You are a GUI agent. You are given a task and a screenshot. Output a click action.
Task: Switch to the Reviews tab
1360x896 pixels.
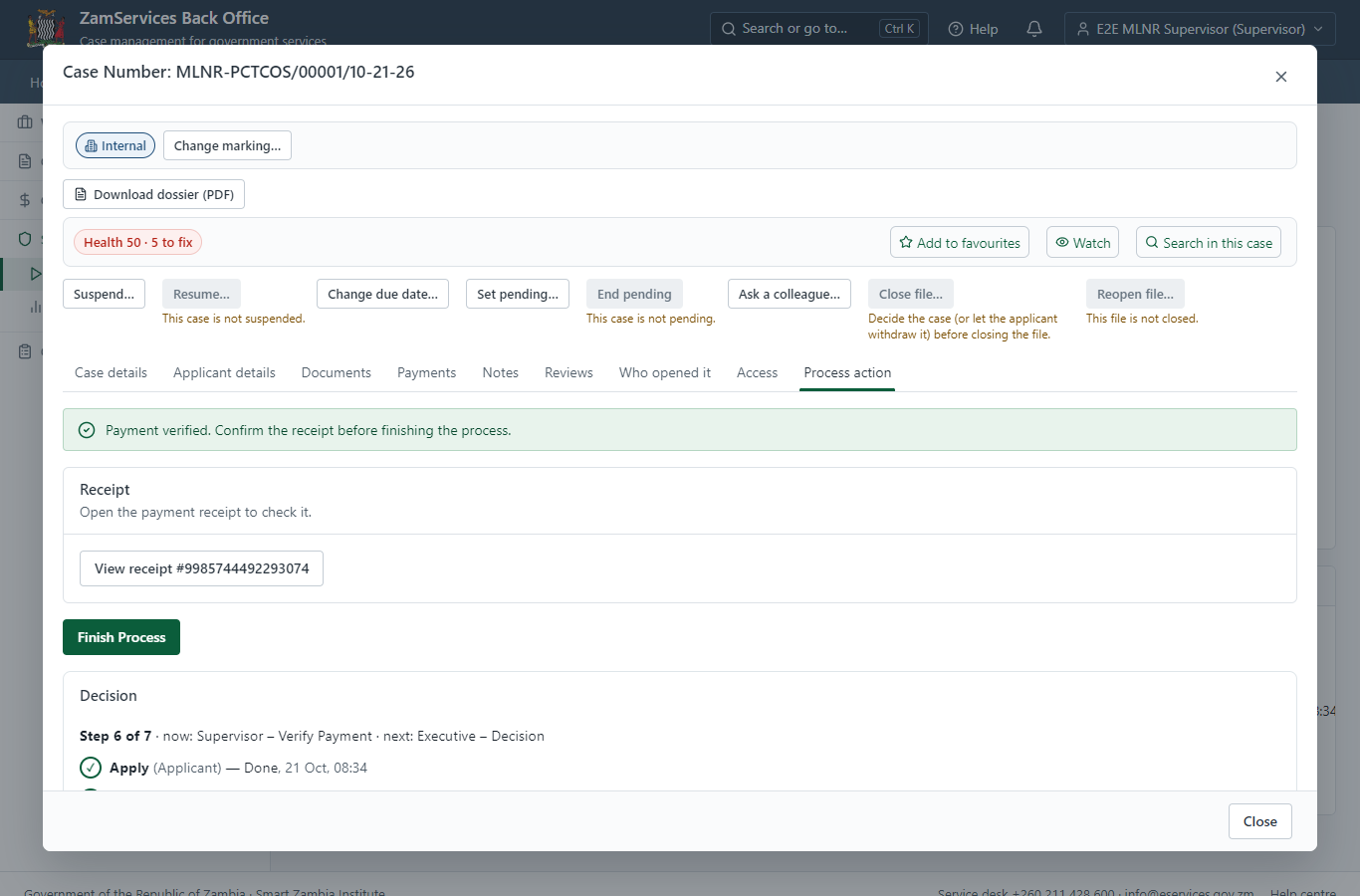point(568,372)
